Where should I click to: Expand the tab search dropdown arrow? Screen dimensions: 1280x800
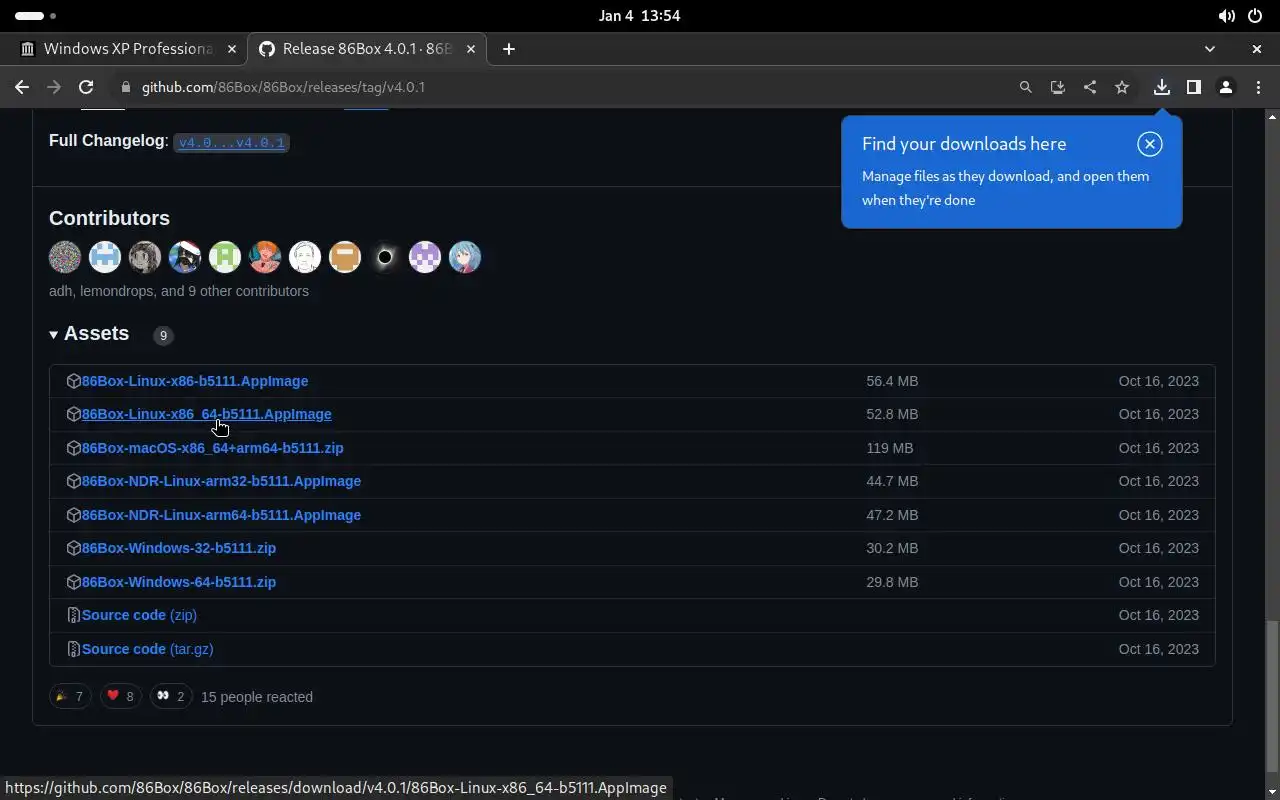pos(1209,48)
